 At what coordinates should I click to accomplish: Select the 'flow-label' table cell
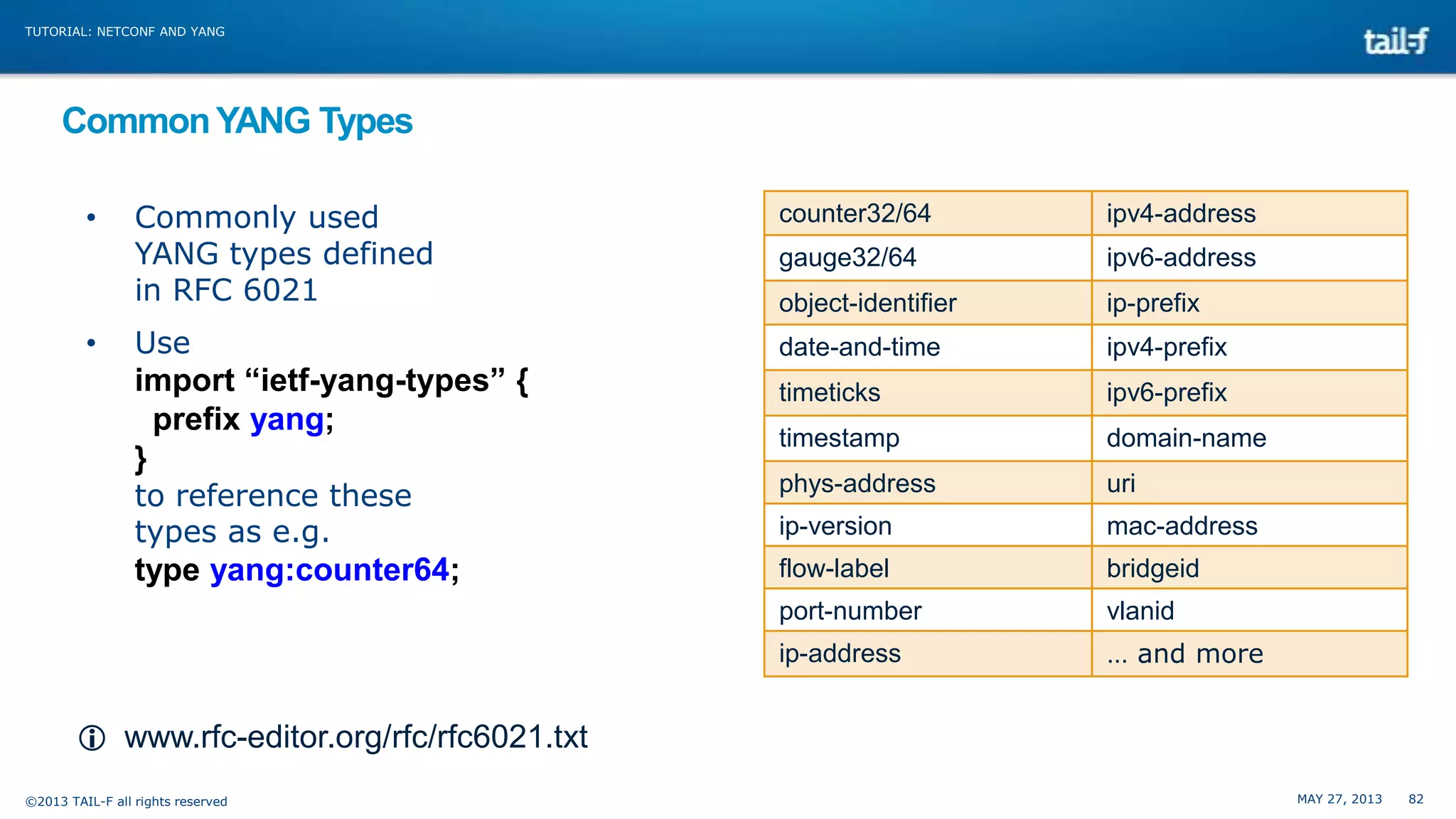point(928,568)
